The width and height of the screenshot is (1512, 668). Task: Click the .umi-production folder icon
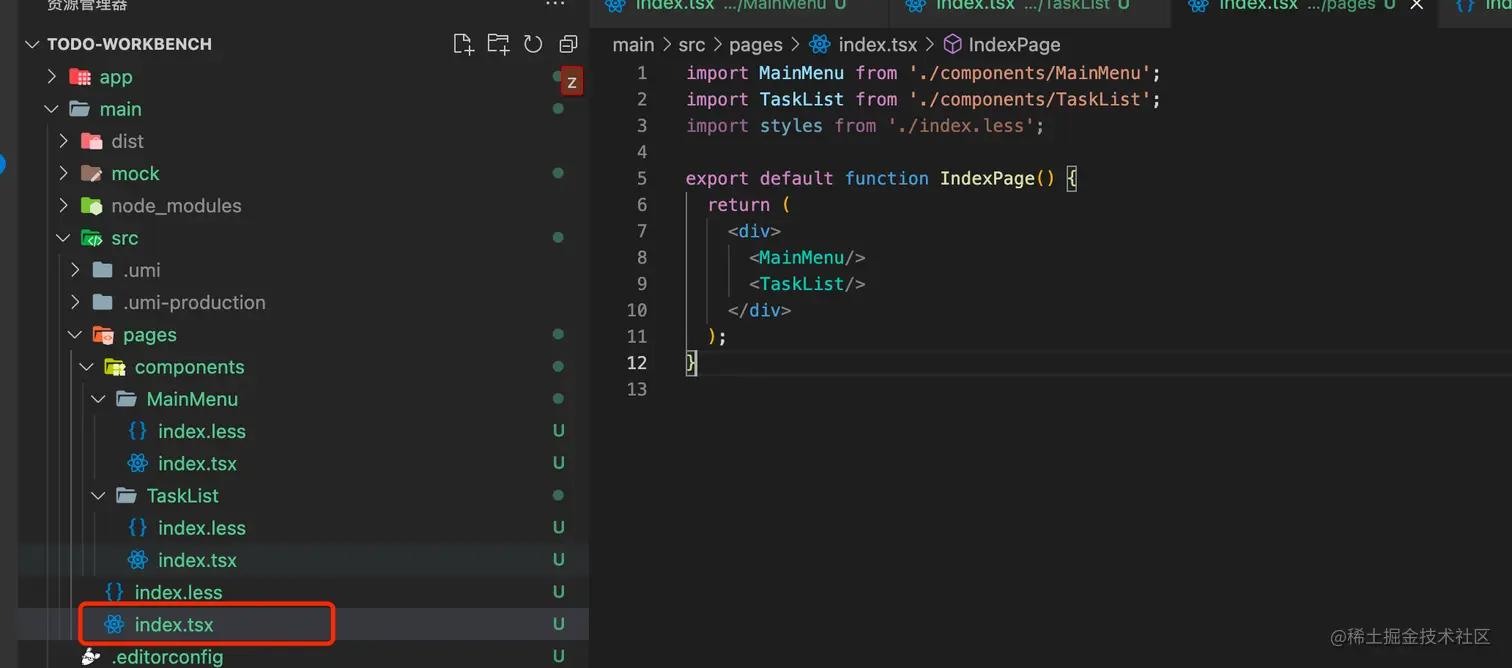103,302
